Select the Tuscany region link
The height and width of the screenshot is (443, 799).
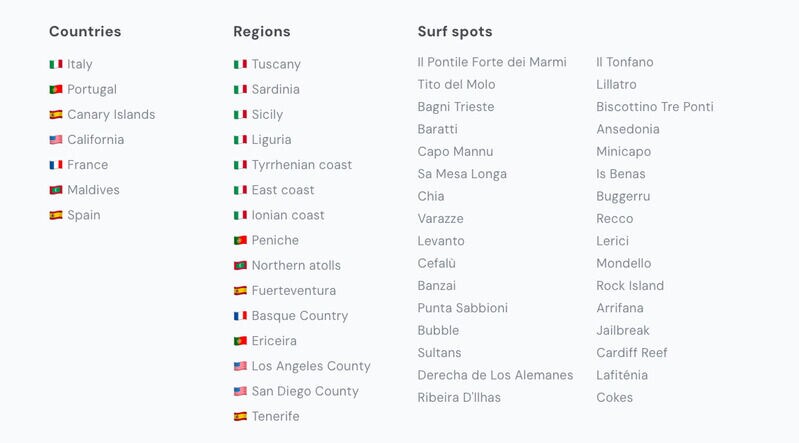[276, 64]
